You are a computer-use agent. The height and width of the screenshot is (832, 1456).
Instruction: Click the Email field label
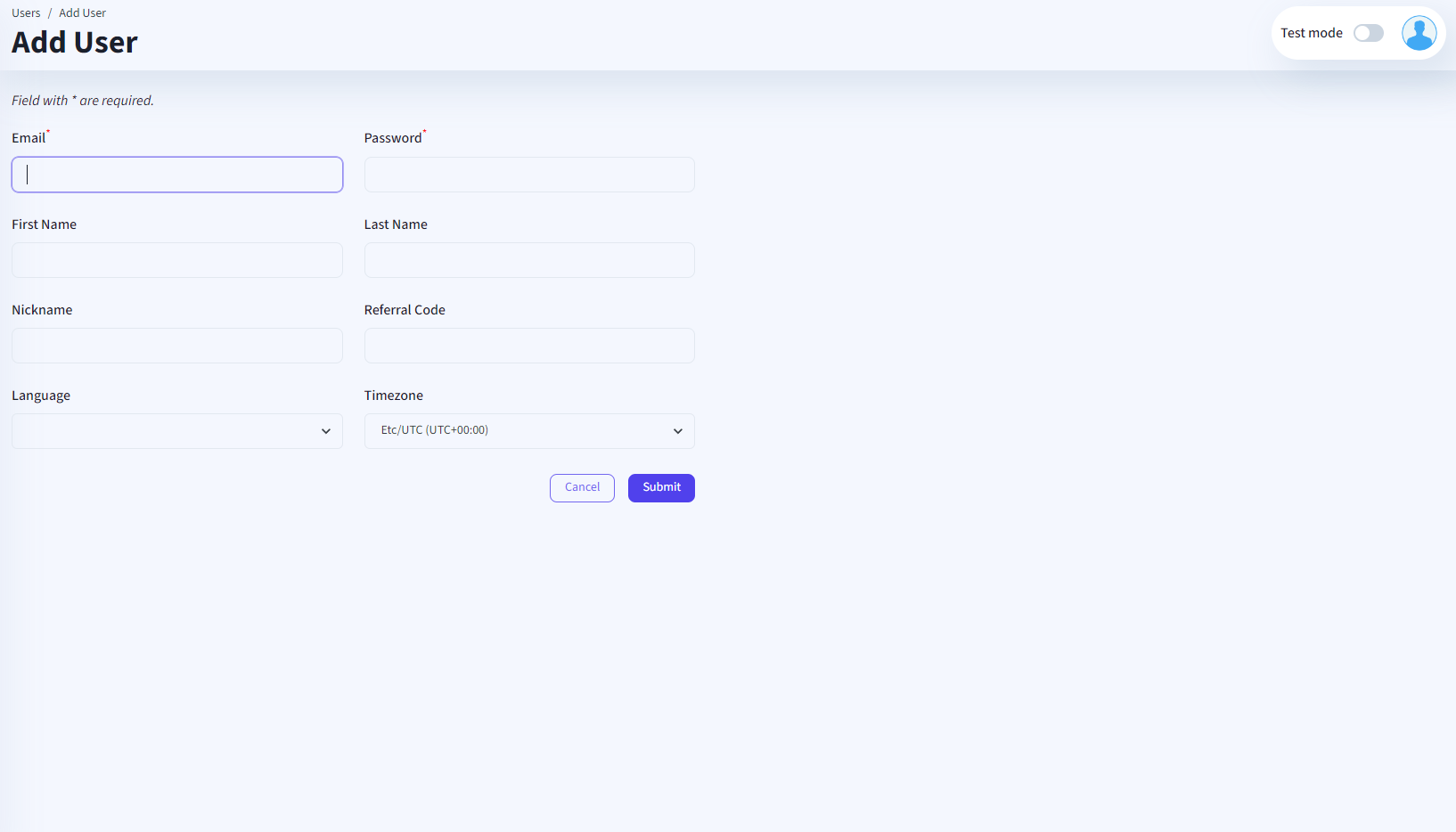click(29, 138)
